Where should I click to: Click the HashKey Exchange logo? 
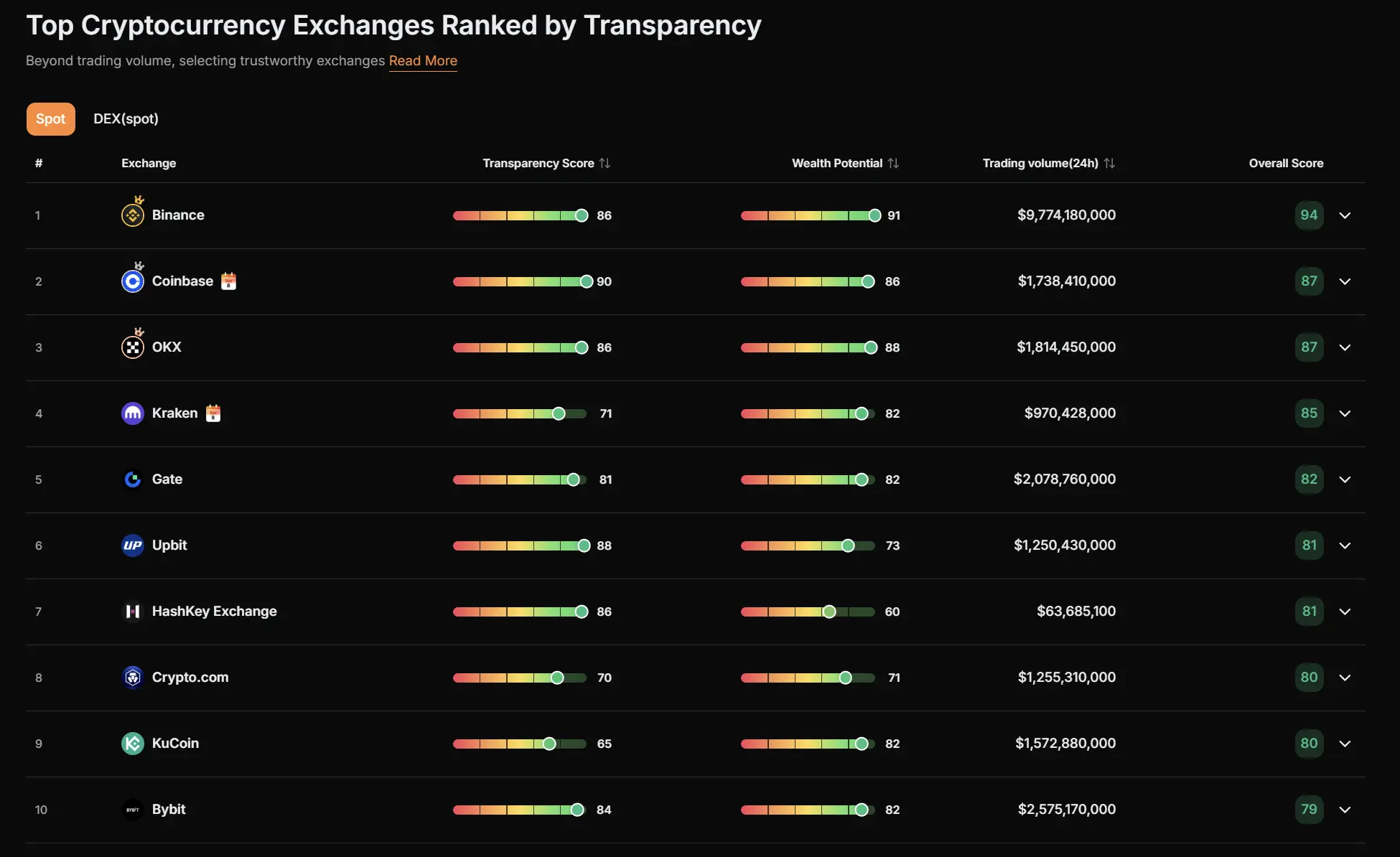pyautogui.click(x=133, y=612)
